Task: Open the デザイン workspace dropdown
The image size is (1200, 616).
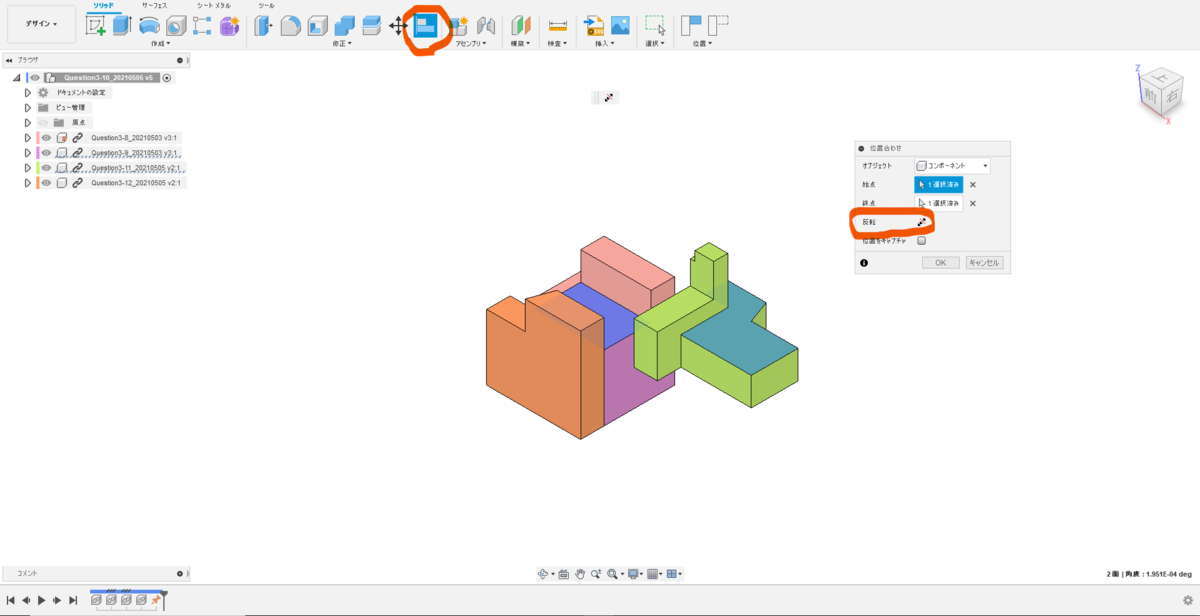Action: [x=41, y=24]
